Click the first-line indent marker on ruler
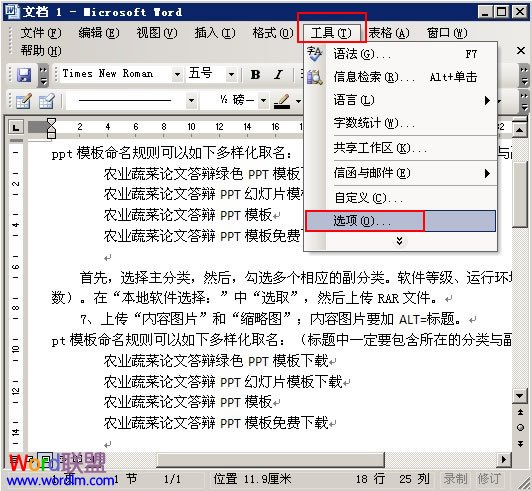This screenshot has width=532, height=491. [51, 122]
